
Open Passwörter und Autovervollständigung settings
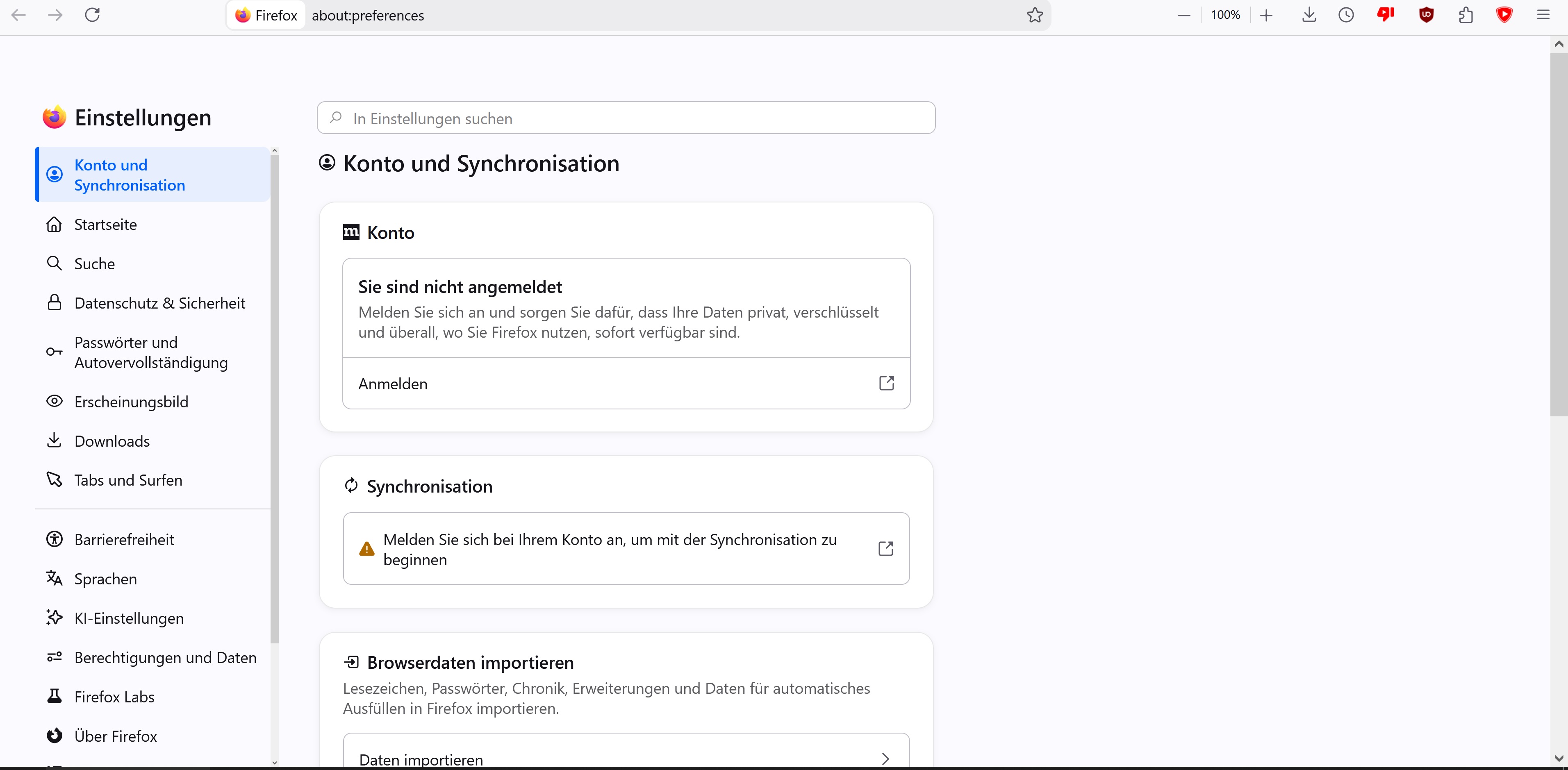[153, 352]
